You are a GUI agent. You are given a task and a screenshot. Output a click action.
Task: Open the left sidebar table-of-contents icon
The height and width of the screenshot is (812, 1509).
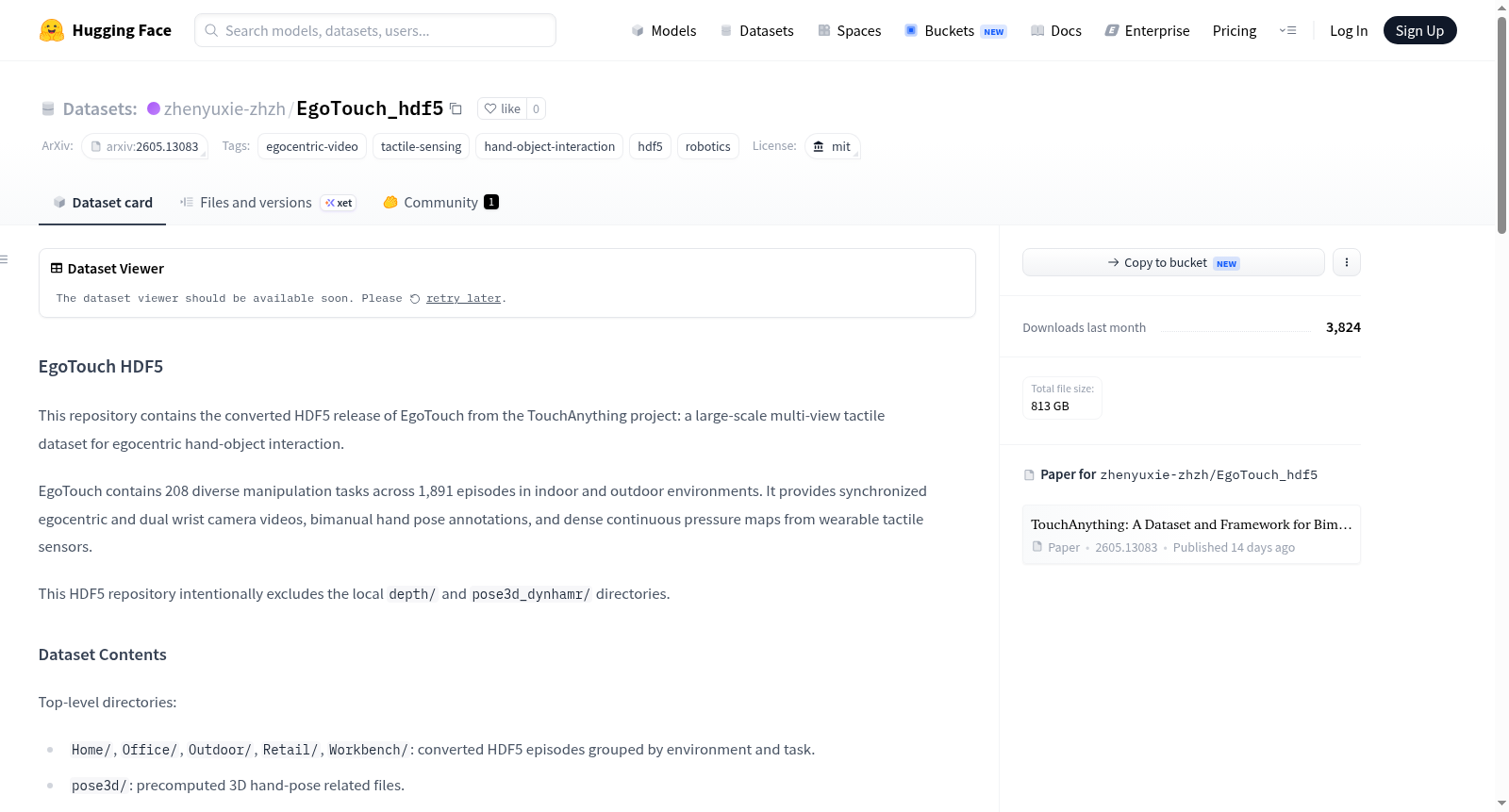(4, 259)
